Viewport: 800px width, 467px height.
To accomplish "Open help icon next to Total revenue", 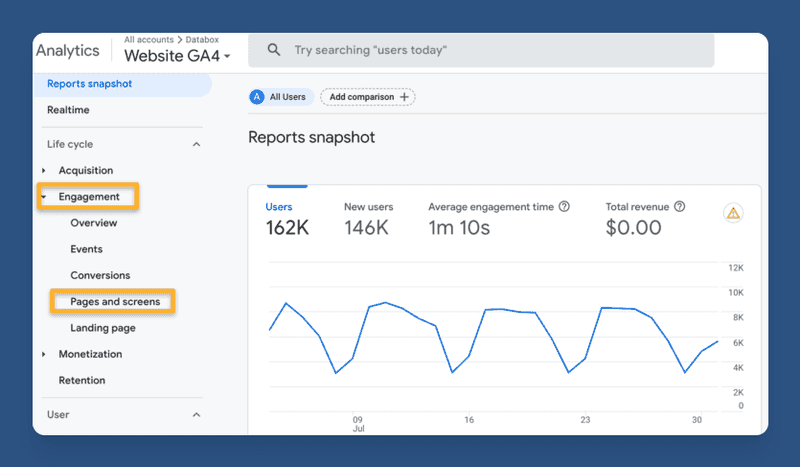I will point(680,207).
